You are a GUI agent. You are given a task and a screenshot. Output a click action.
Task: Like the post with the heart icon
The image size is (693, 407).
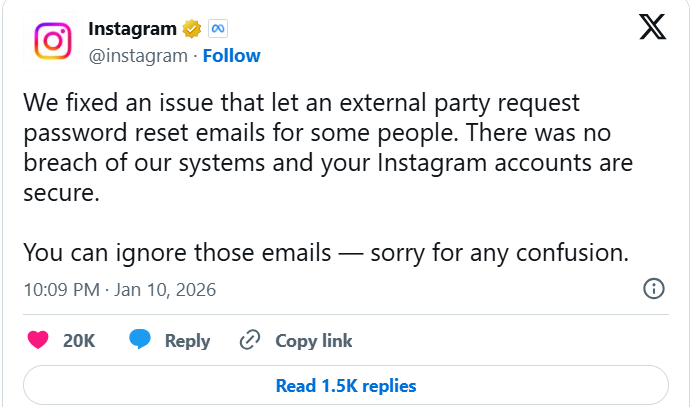[39, 341]
